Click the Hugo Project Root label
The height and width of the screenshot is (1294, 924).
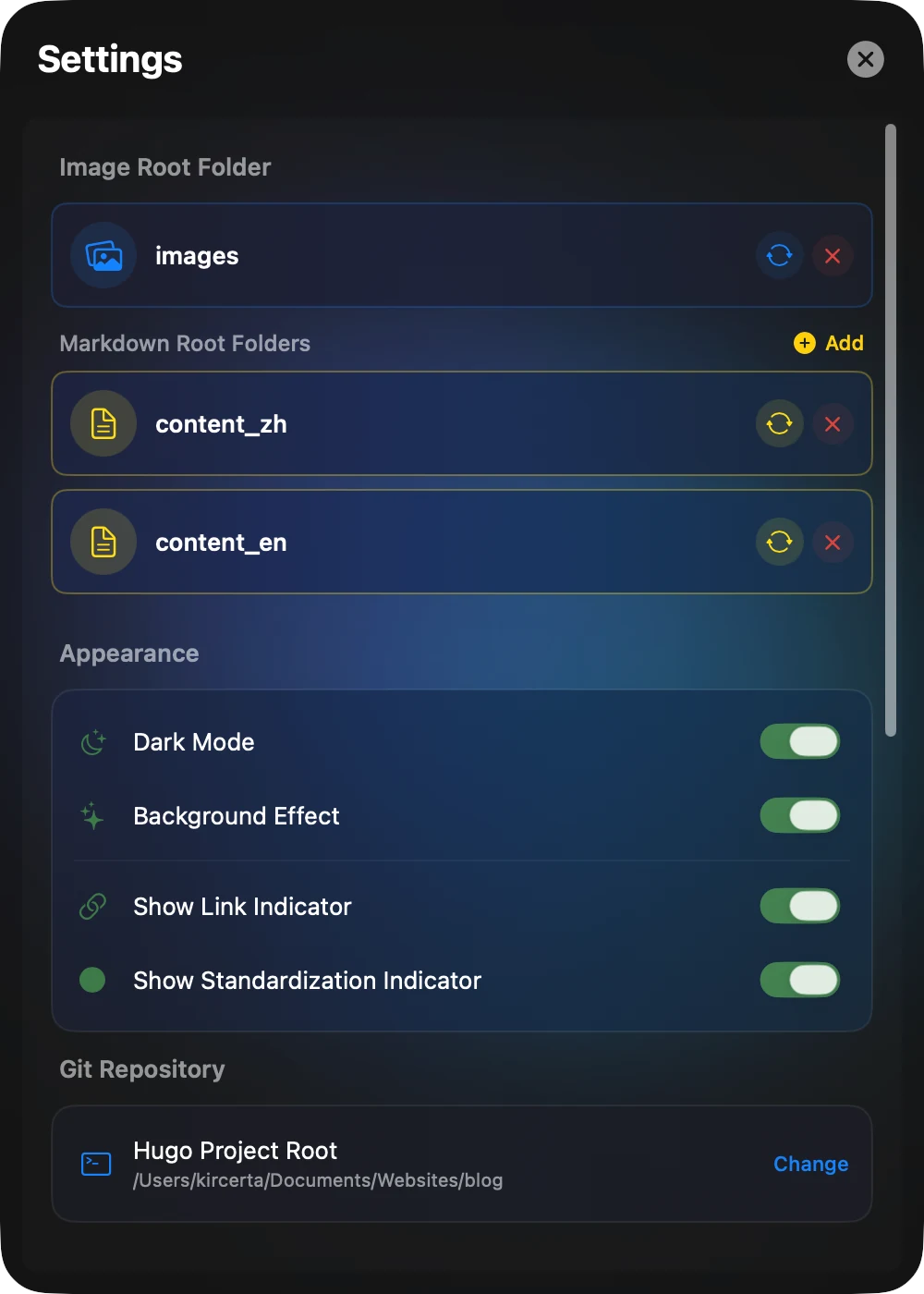pyautogui.click(x=236, y=1151)
